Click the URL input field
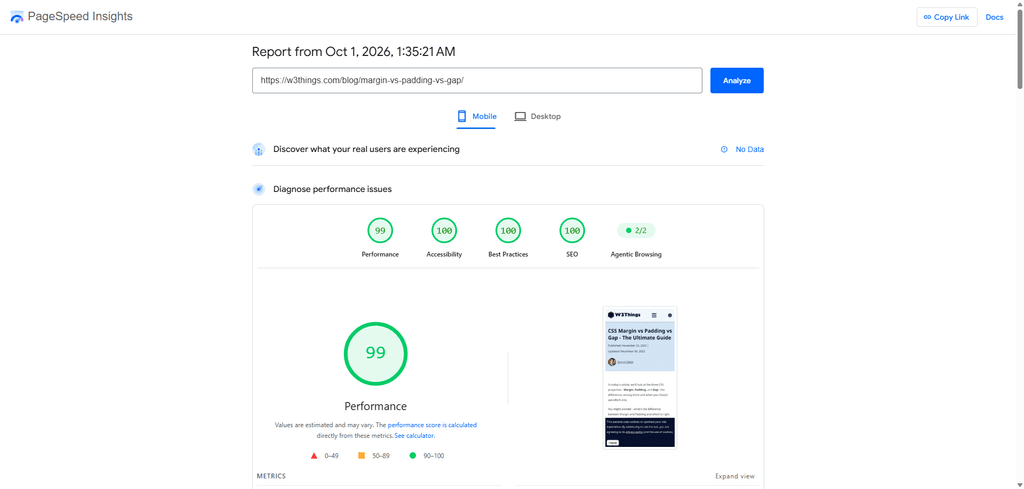Screen dimensions: 1024x489 coord(477,80)
